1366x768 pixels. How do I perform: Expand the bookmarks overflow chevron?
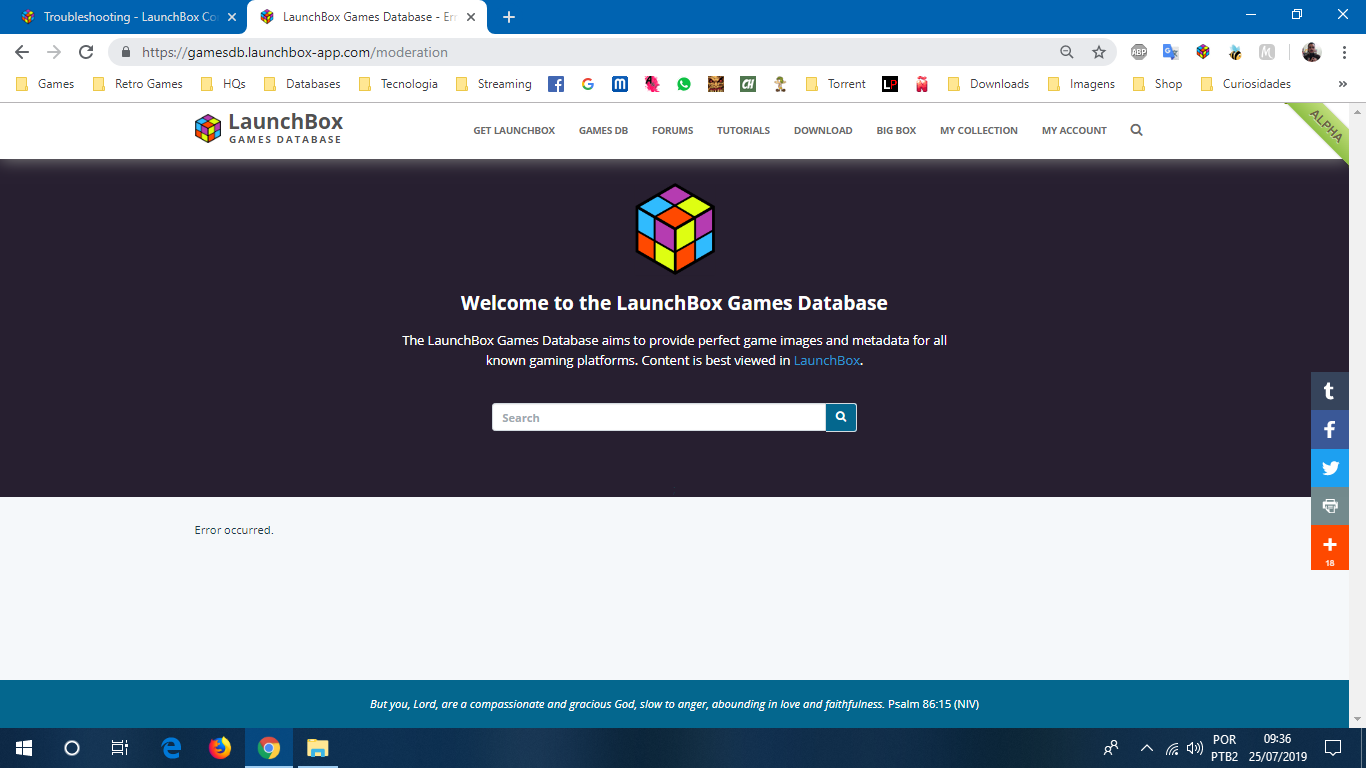[x=1342, y=84]
